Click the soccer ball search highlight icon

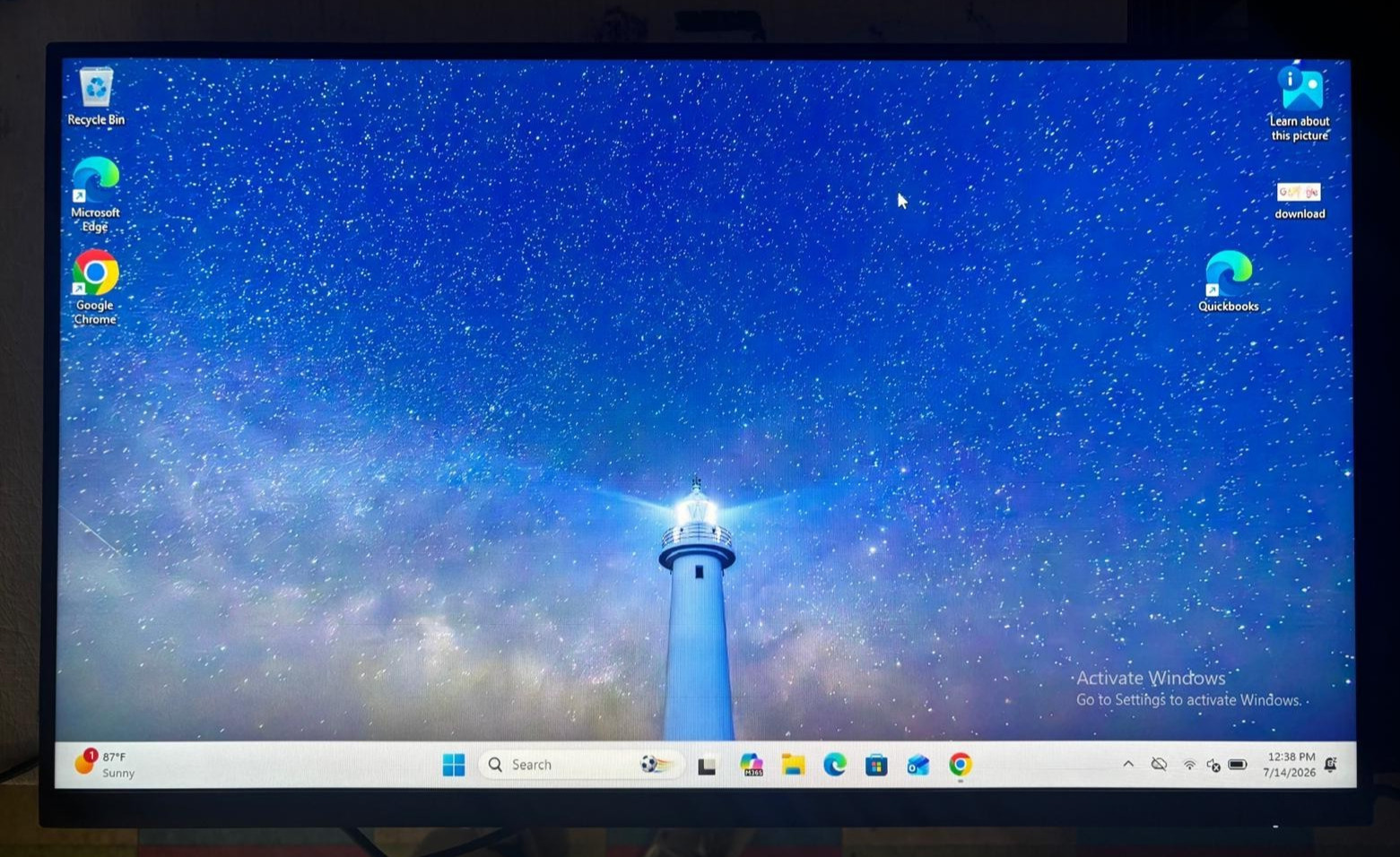click(x=656, y=764)
